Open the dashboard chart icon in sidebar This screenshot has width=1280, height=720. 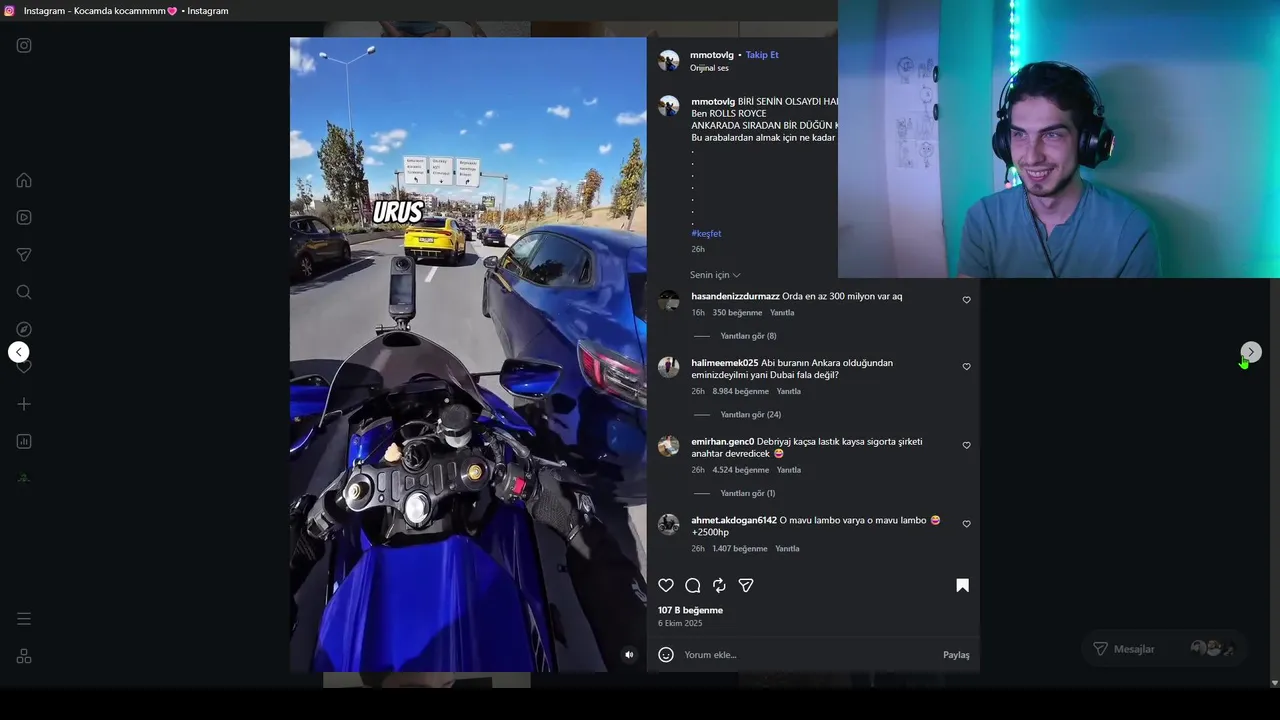[x=24, y=441]
